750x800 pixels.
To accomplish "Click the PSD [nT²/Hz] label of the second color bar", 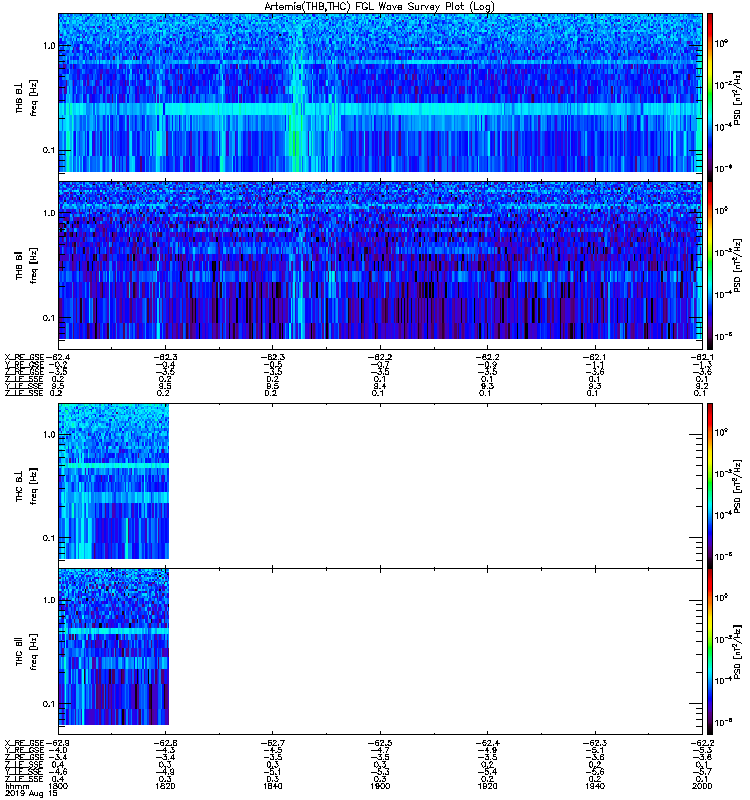I will (737, 265).
